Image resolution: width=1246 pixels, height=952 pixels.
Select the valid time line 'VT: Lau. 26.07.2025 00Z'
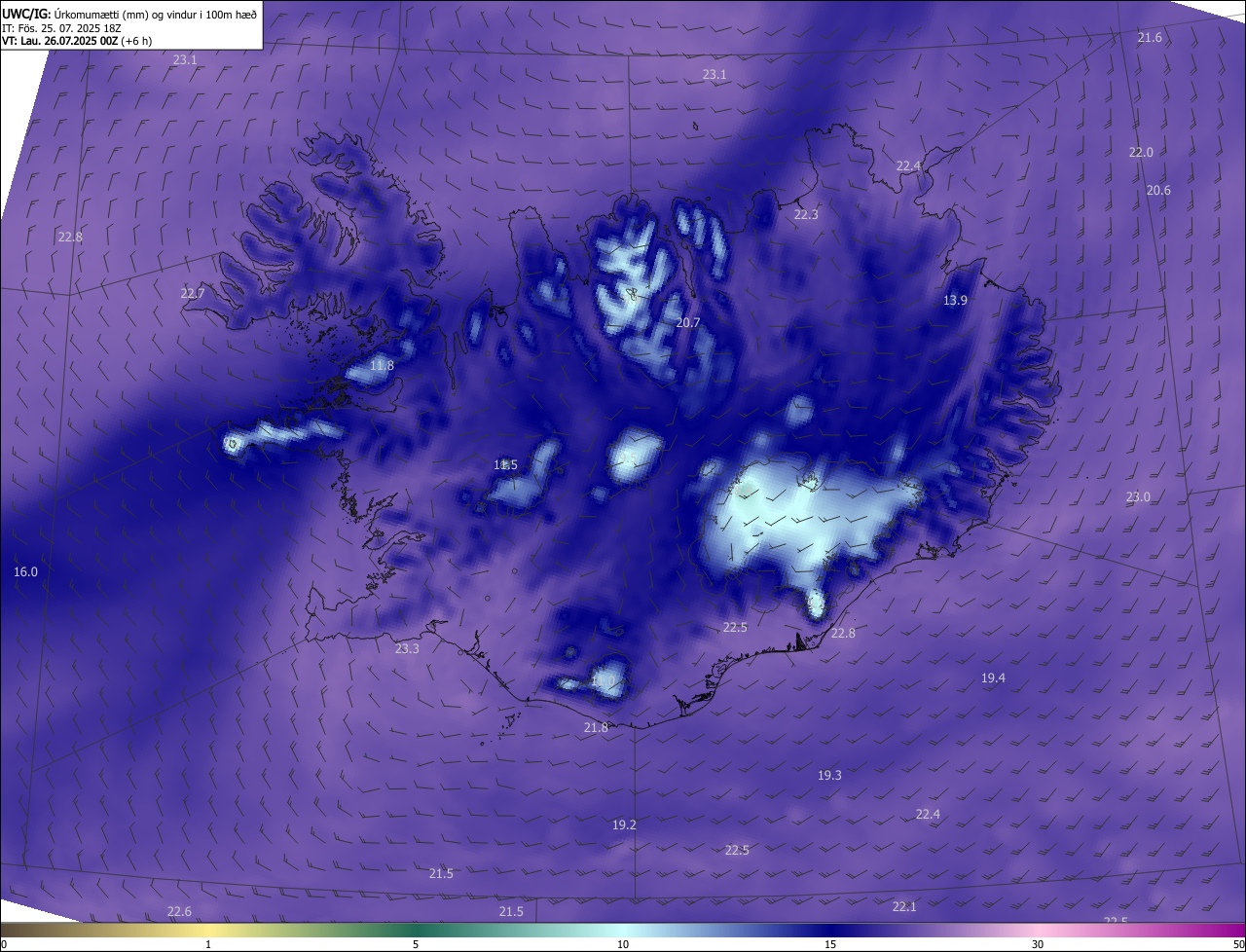[x=60, y=41]
